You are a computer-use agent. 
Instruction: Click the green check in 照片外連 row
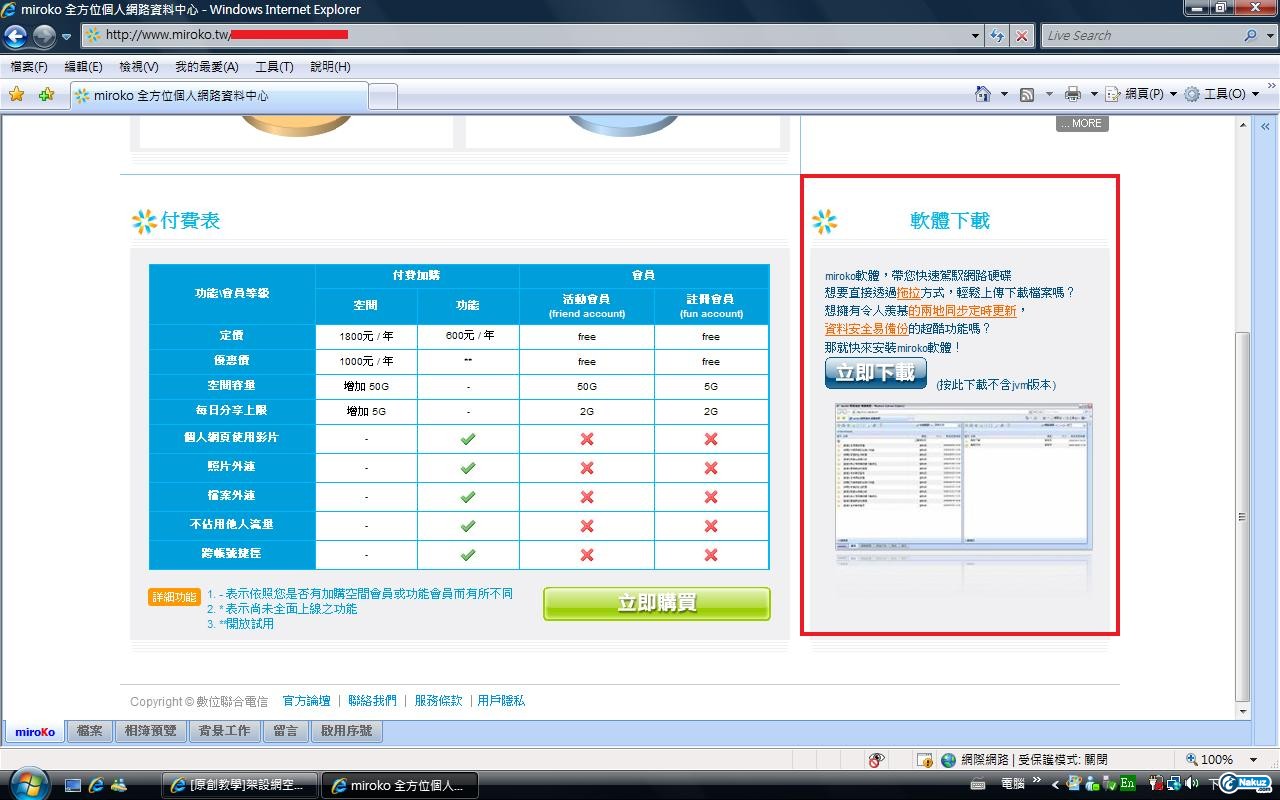click(467, 467)
